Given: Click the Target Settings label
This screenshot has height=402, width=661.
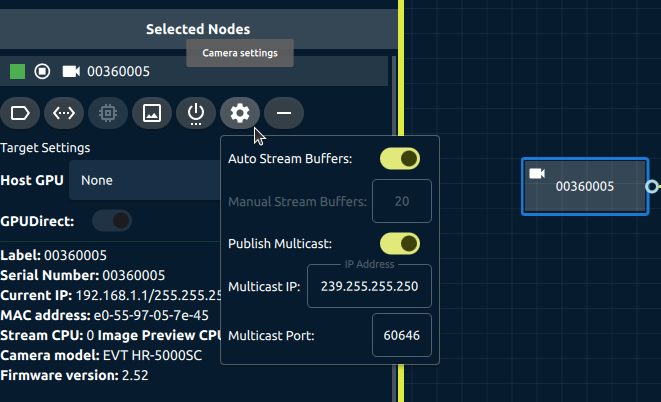Looking at the screenshot, I should [45, 148].
